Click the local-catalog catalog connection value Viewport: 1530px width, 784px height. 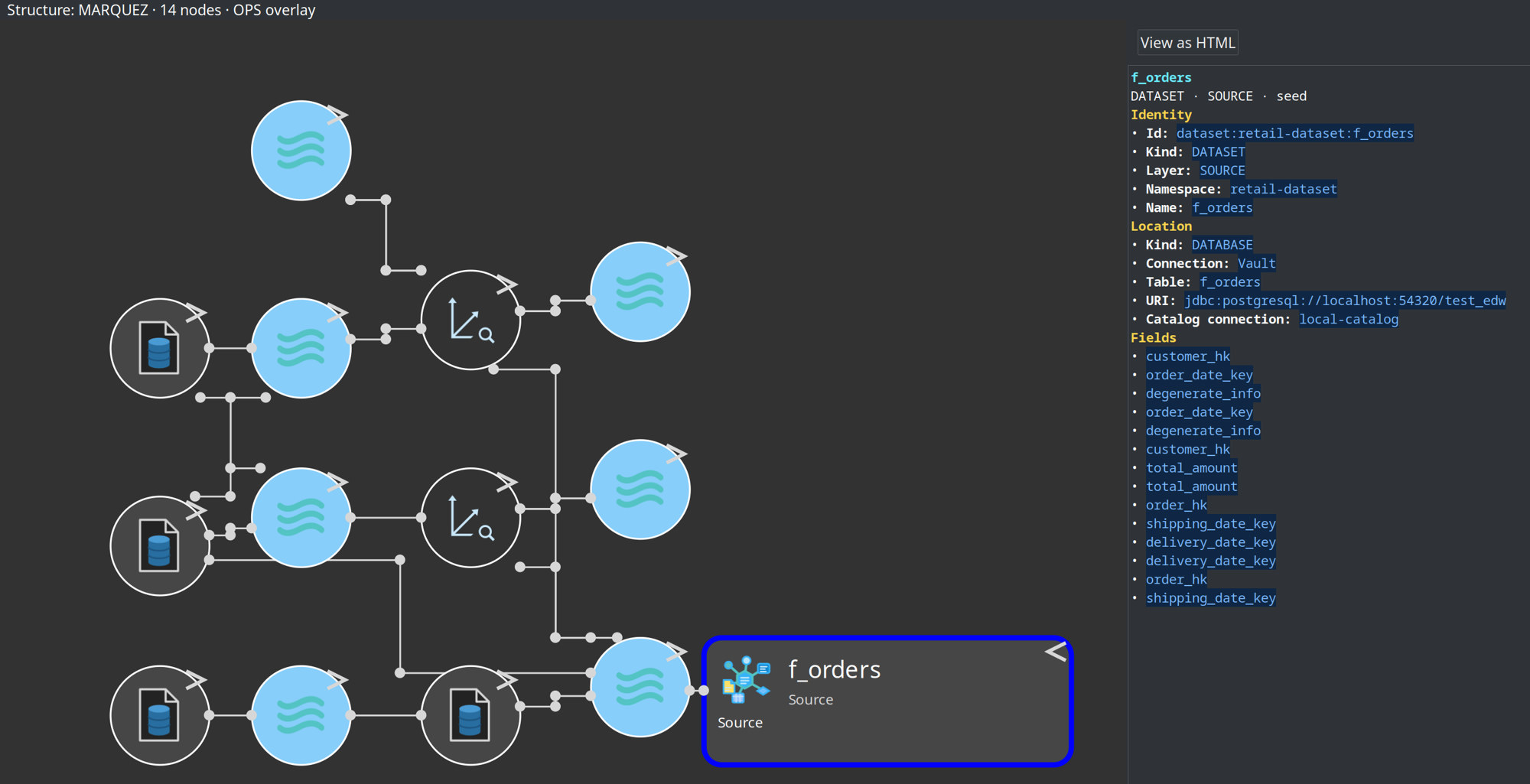[x=1348, y=319]
